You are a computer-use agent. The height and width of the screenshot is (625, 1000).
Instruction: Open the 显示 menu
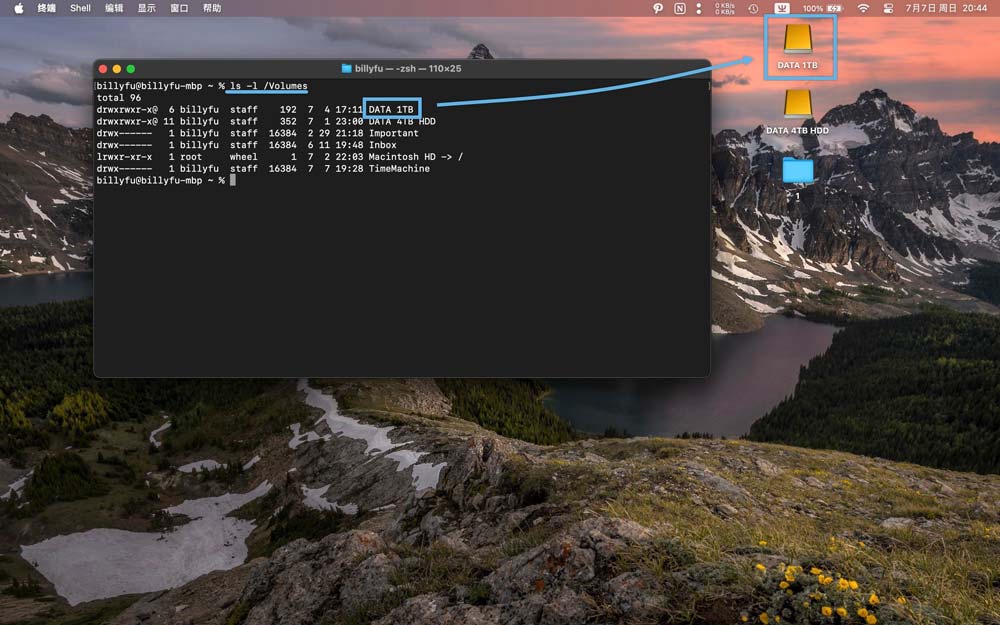(x=146, y=8)
